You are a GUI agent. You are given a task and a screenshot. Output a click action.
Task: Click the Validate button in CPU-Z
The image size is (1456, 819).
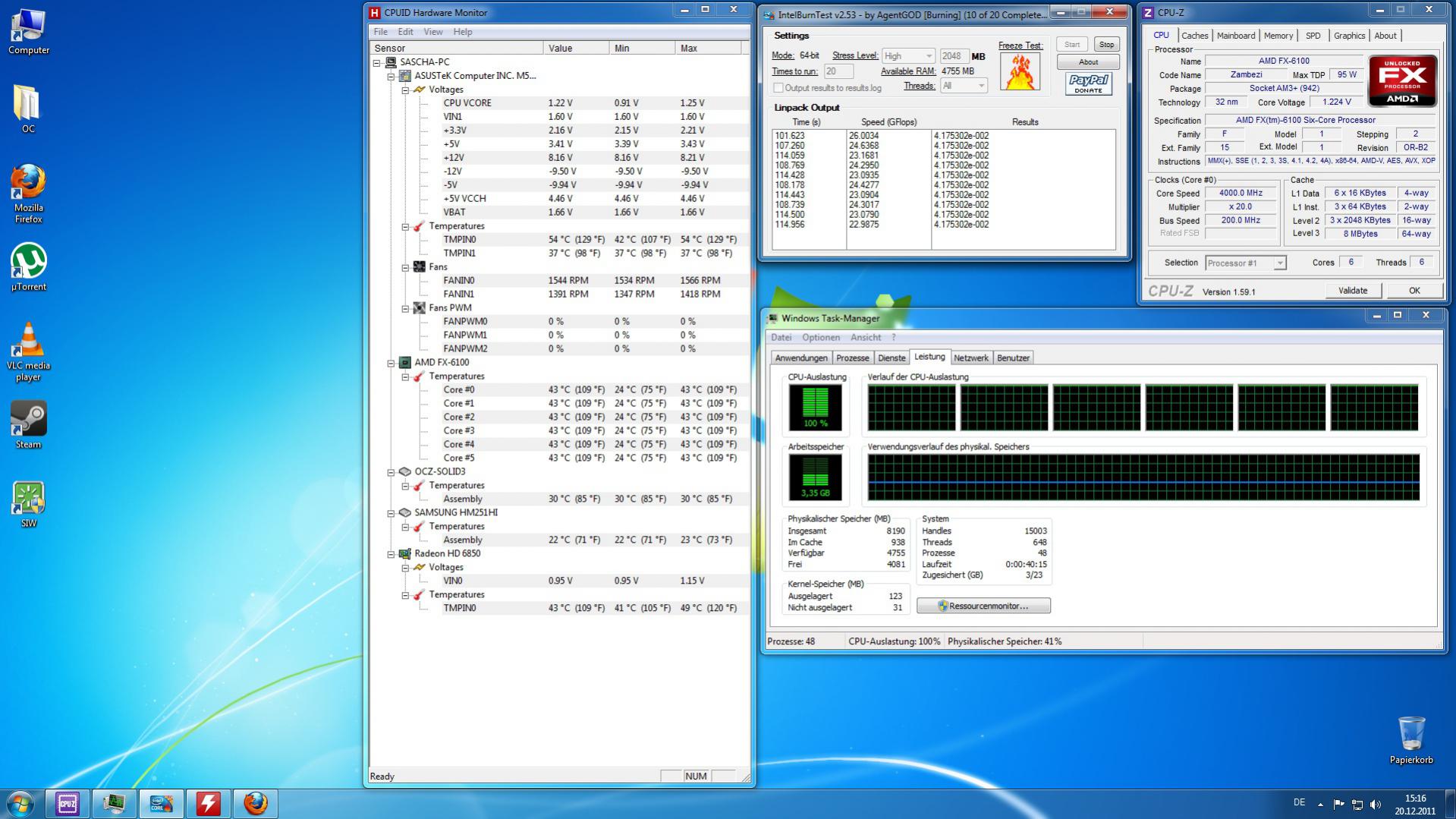tap(1353, 291)
